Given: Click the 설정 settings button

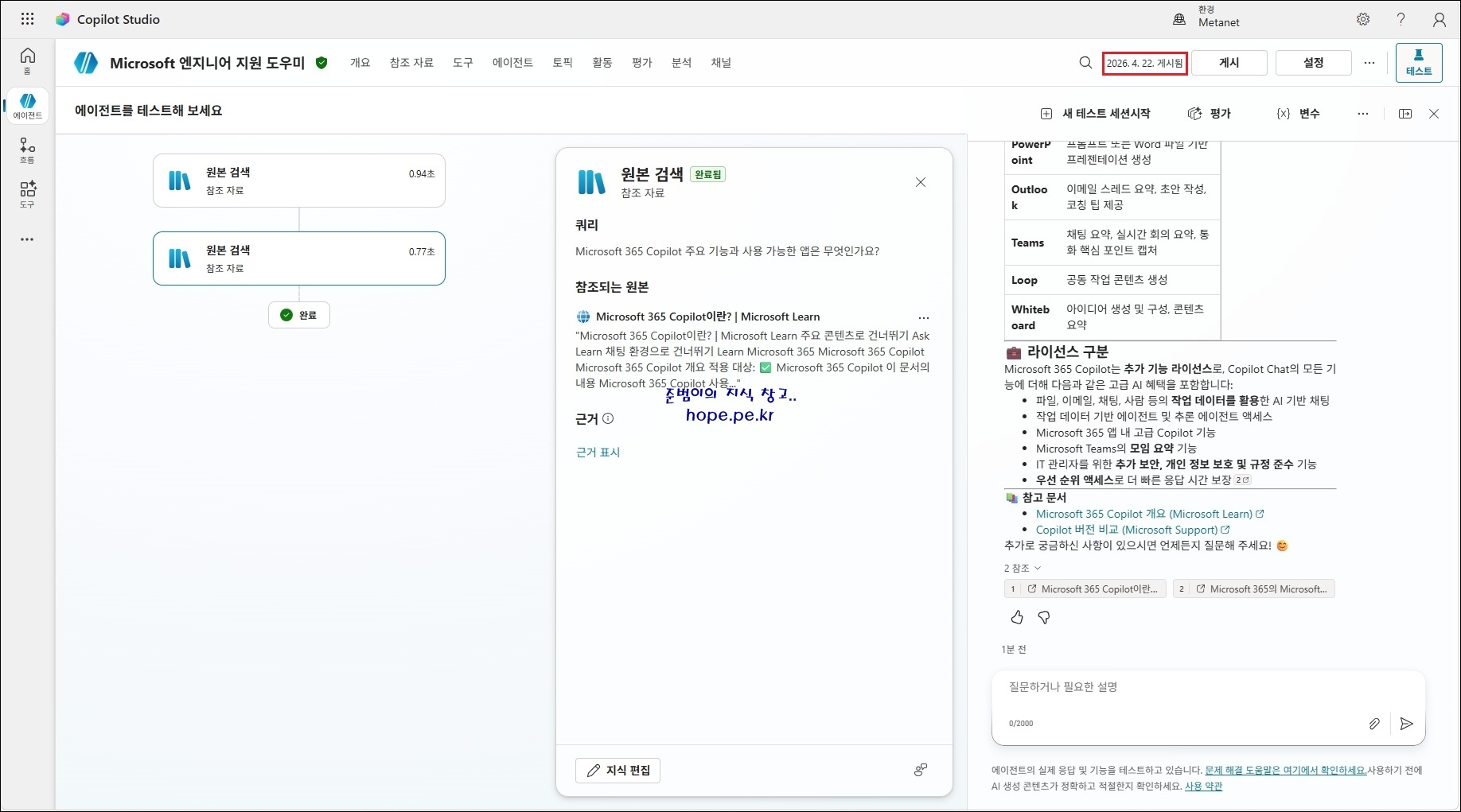Looking at the screenshot, I should (x=1314, y=63).
